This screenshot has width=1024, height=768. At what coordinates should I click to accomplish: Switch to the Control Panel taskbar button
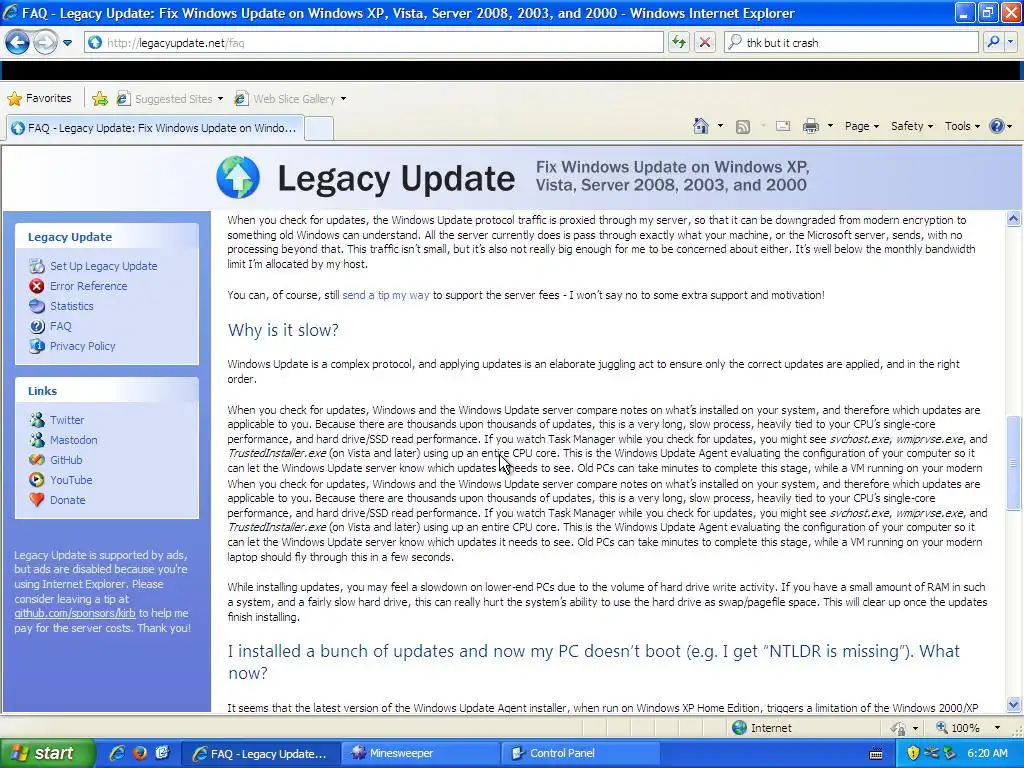[x=582, y=753]
